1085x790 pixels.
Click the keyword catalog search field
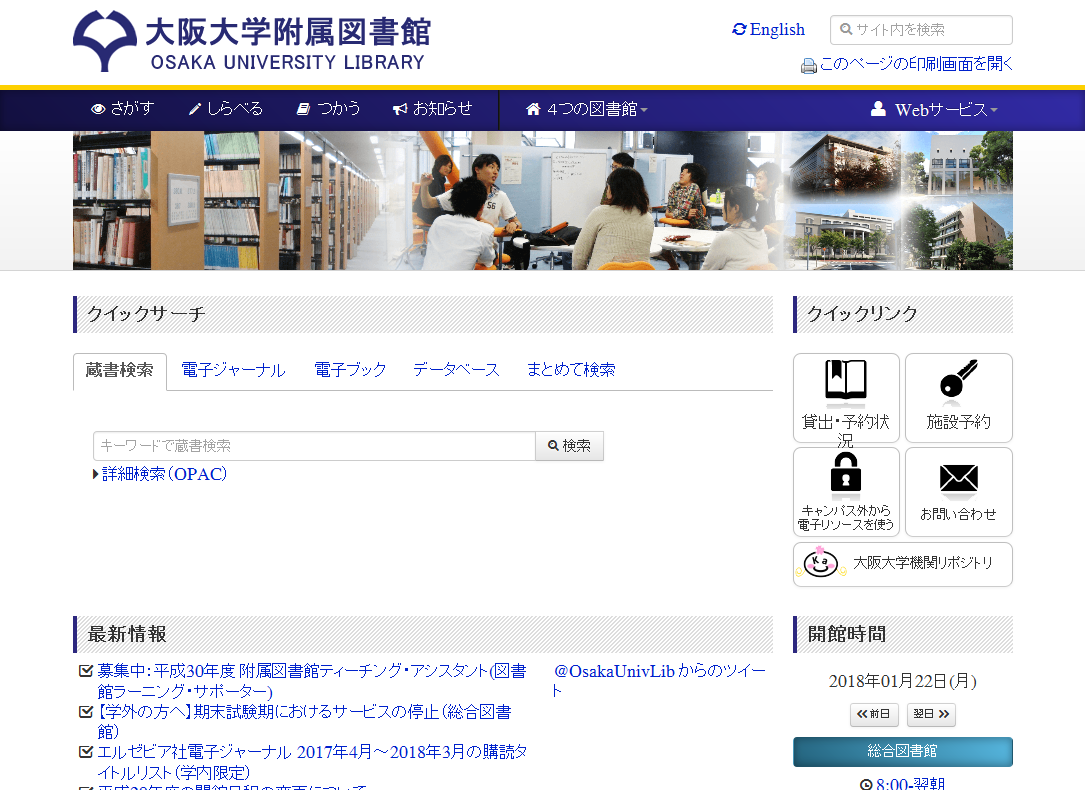(x=314, y=446)
